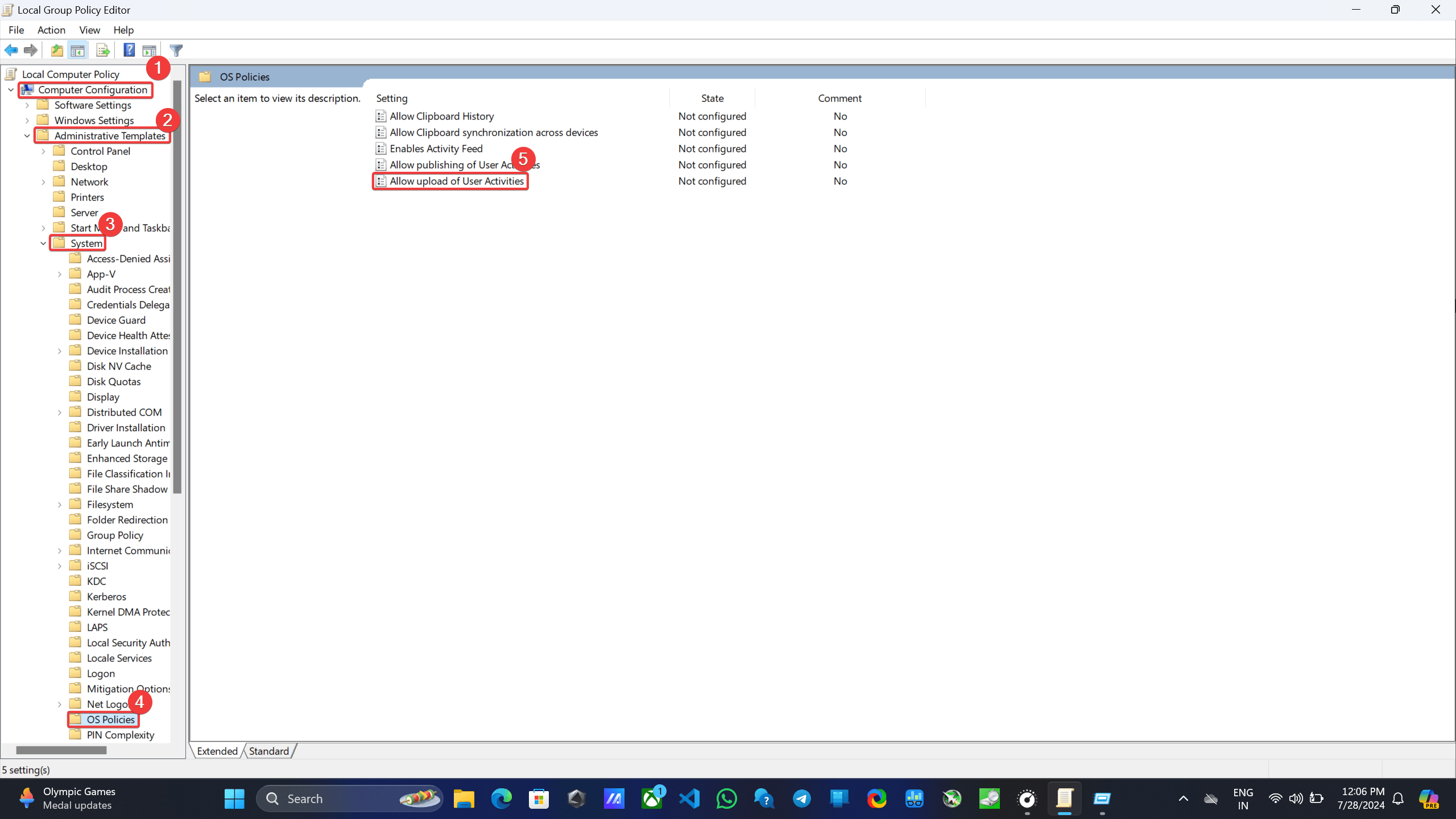Select the Display folder
Viewport: 1456px width, 819px height.
click(103, 397)
